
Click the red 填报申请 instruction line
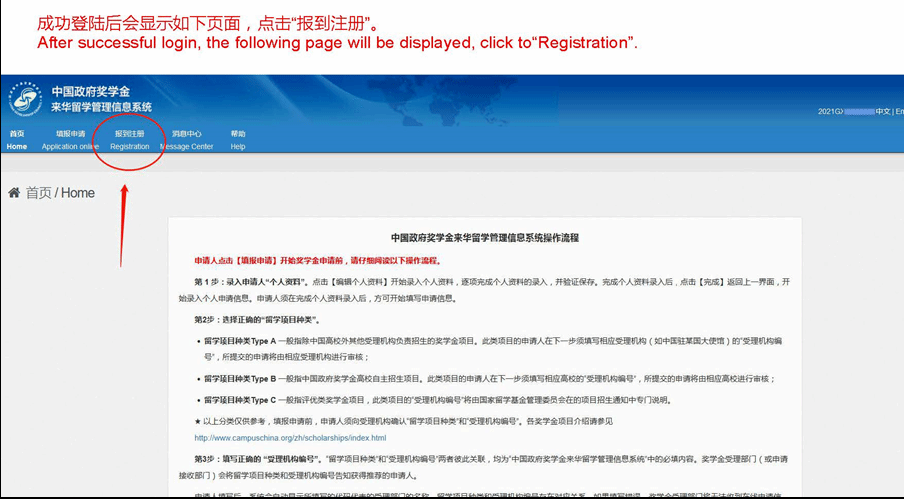(x=317, y=261)
